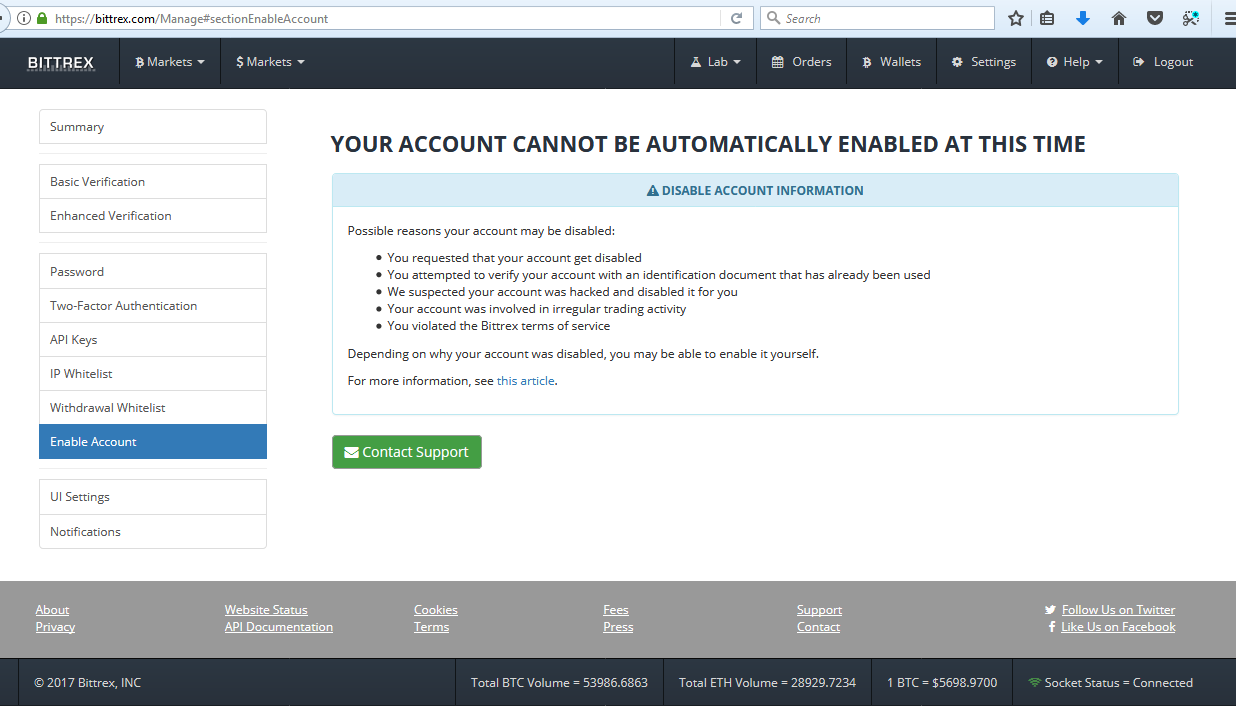Screen dimensions: 1236x706
Task: Go to Password settings
Action: (x=153, y=272)
